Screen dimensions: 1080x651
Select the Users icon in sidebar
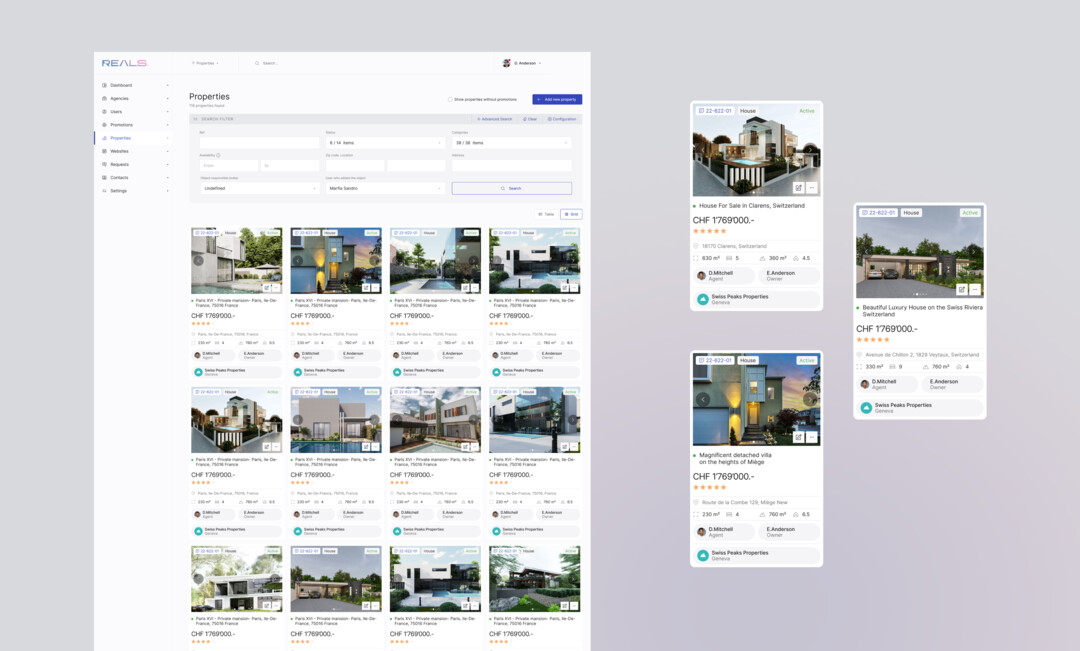[104, 112]
